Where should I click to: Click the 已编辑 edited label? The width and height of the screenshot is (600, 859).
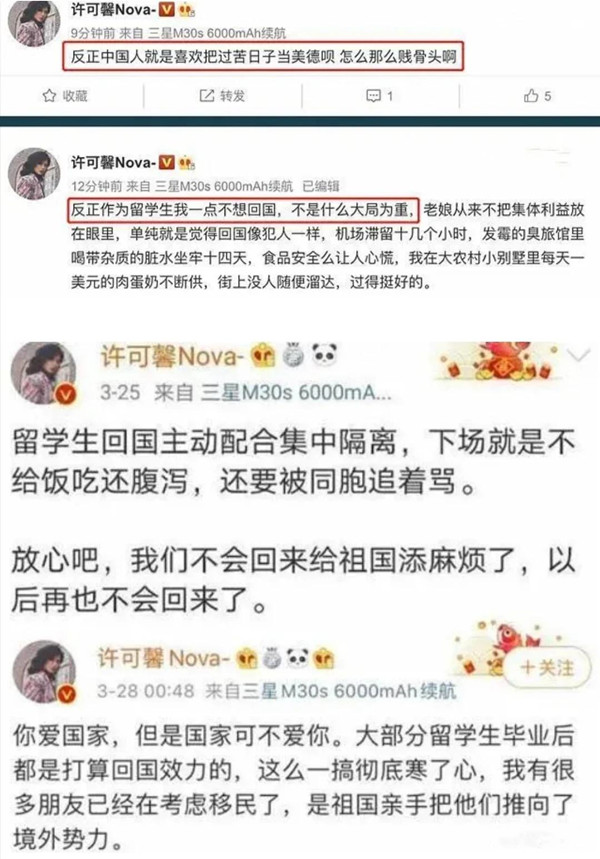(321, 186)
